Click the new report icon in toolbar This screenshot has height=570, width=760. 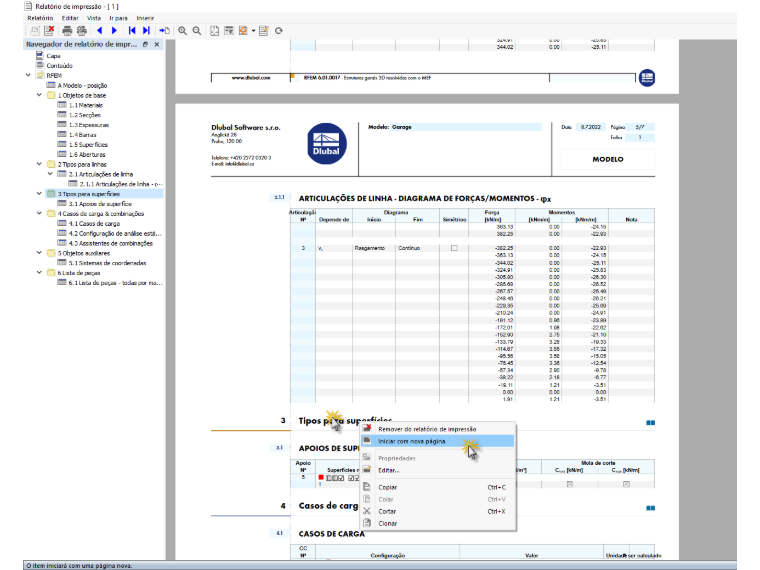coord(35,31)
